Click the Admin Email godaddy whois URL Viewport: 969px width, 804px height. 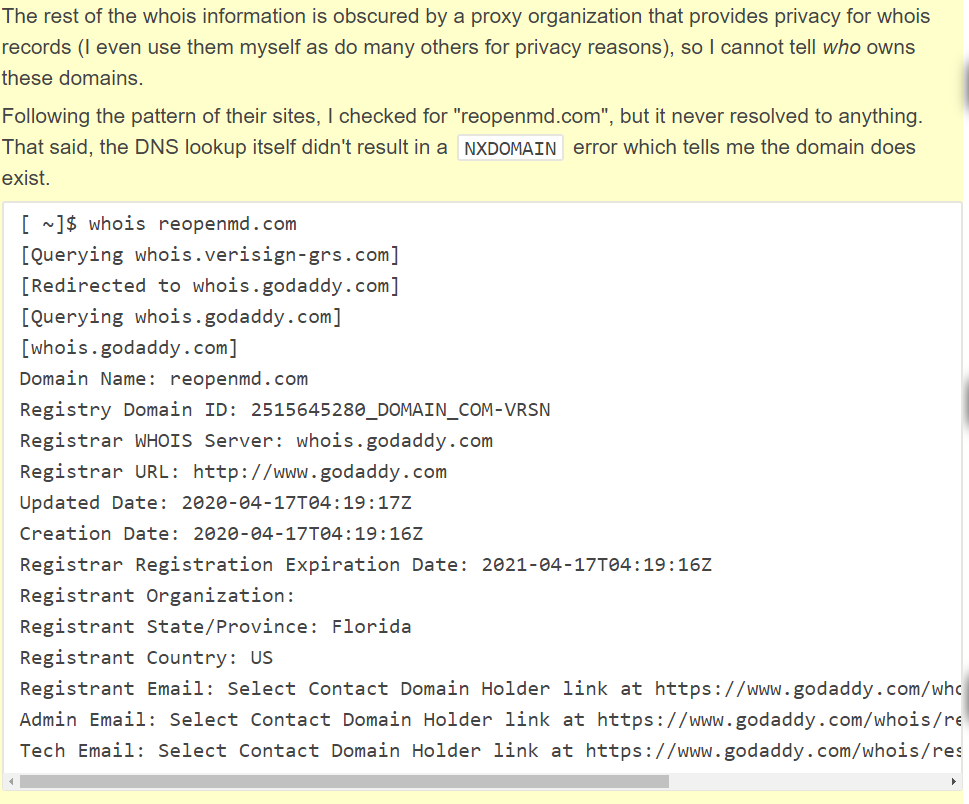pyautogui.click(x=781, y=719)
